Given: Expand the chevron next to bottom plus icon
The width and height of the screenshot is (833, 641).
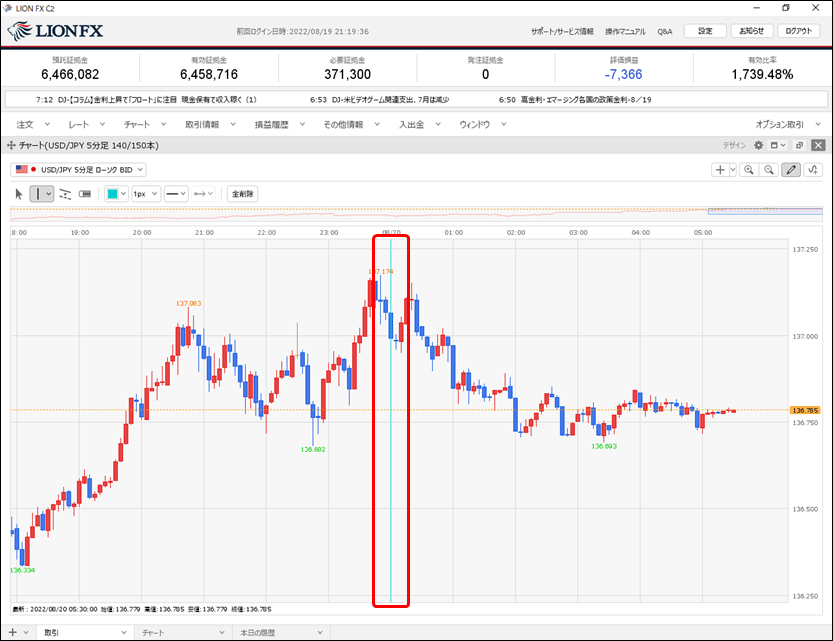Looking at the screenshot, I should point(26,633).
